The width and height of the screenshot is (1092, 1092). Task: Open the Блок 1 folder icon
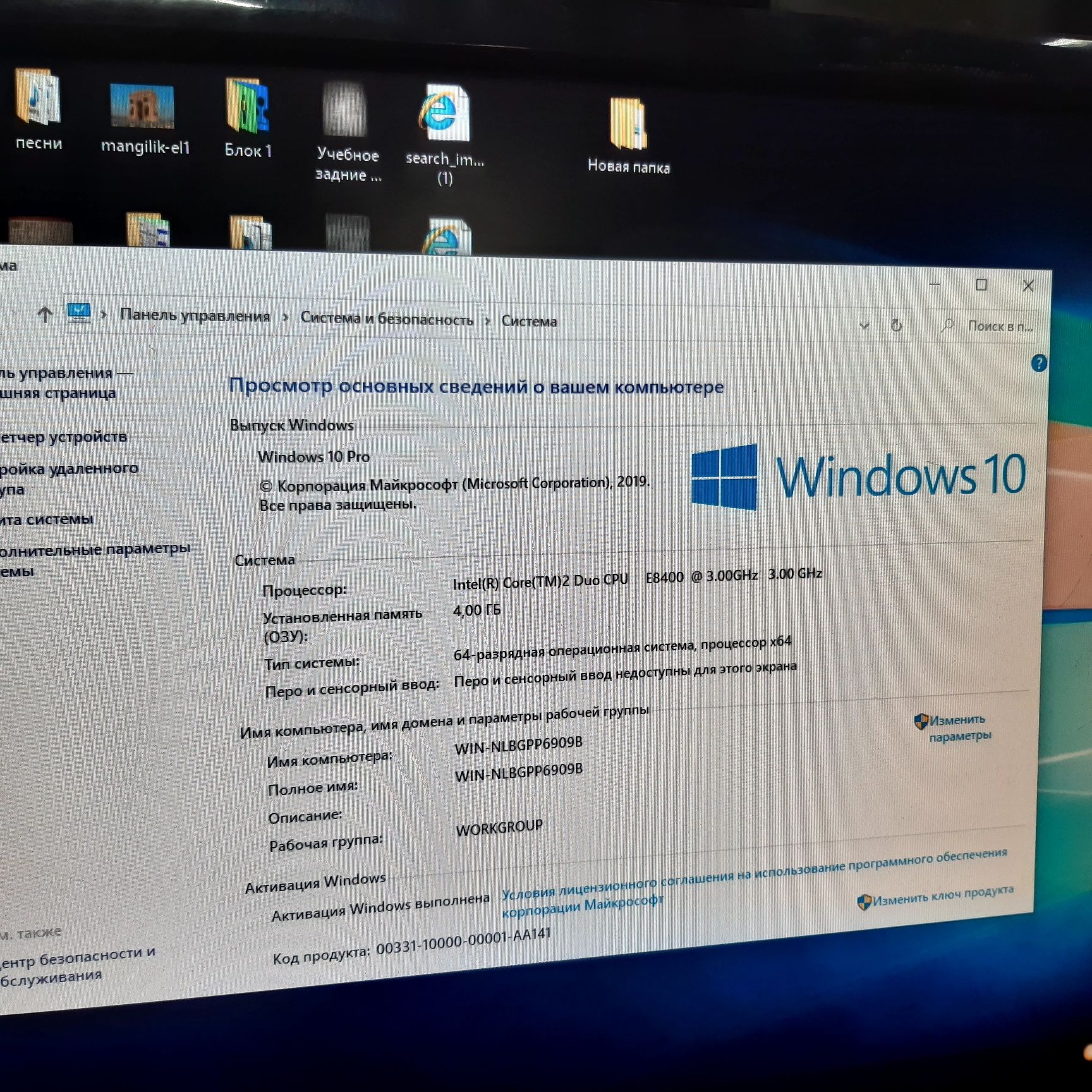[248, 118]
